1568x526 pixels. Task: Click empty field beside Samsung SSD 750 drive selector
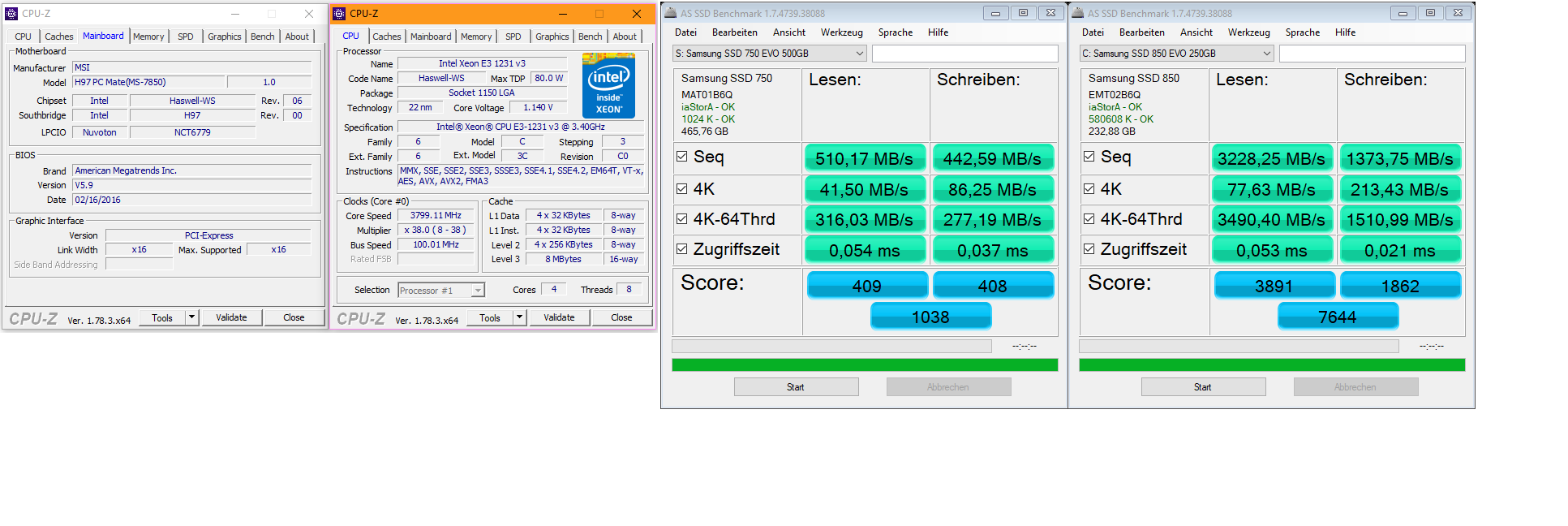[x=964, y=54]
